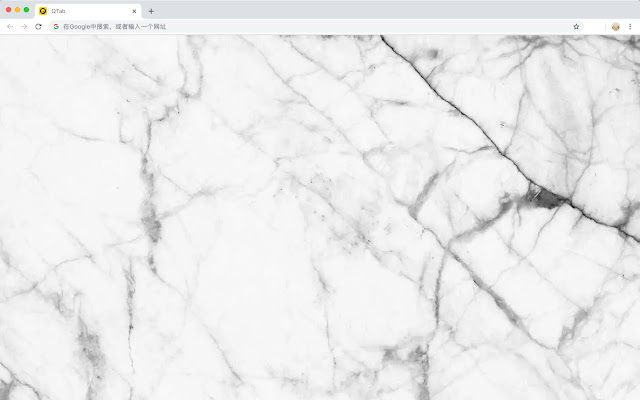Image resolution: width=640 pixels, height=400 pixels.
Task: Click the browser back arrow
Action: coord(10,27)
